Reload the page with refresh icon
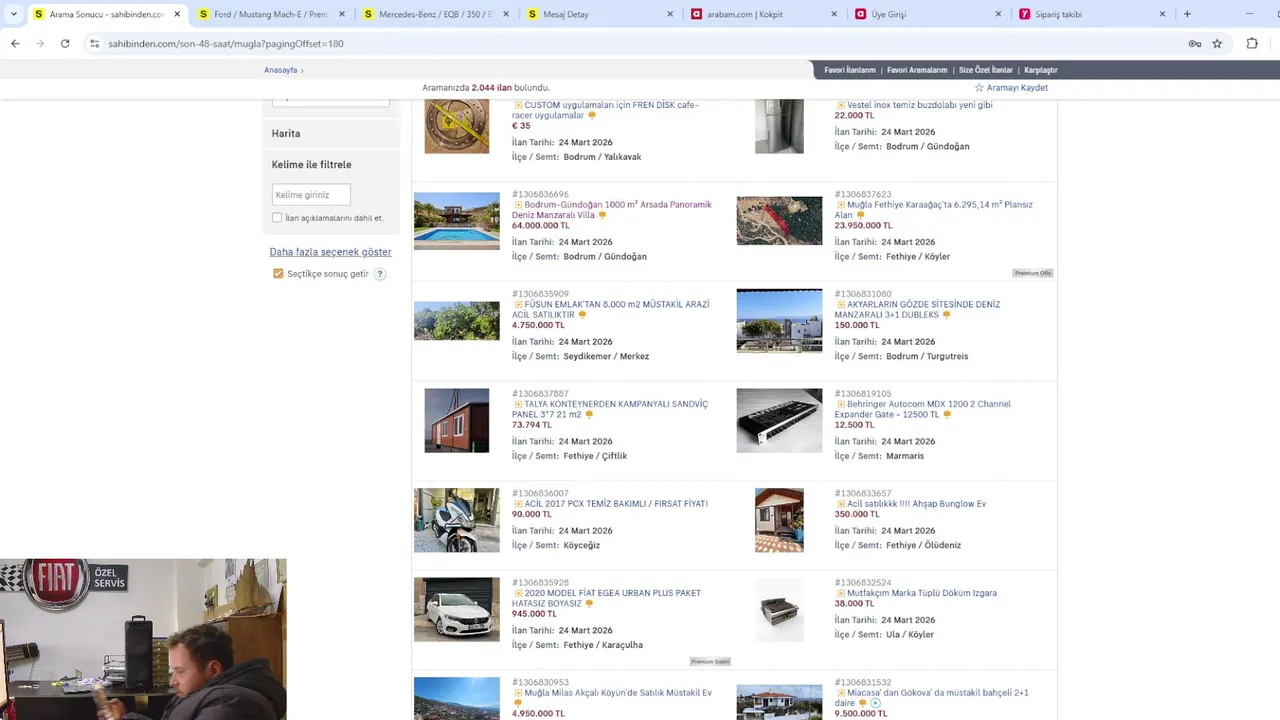The image size is (1280, 720). point(65,44)
